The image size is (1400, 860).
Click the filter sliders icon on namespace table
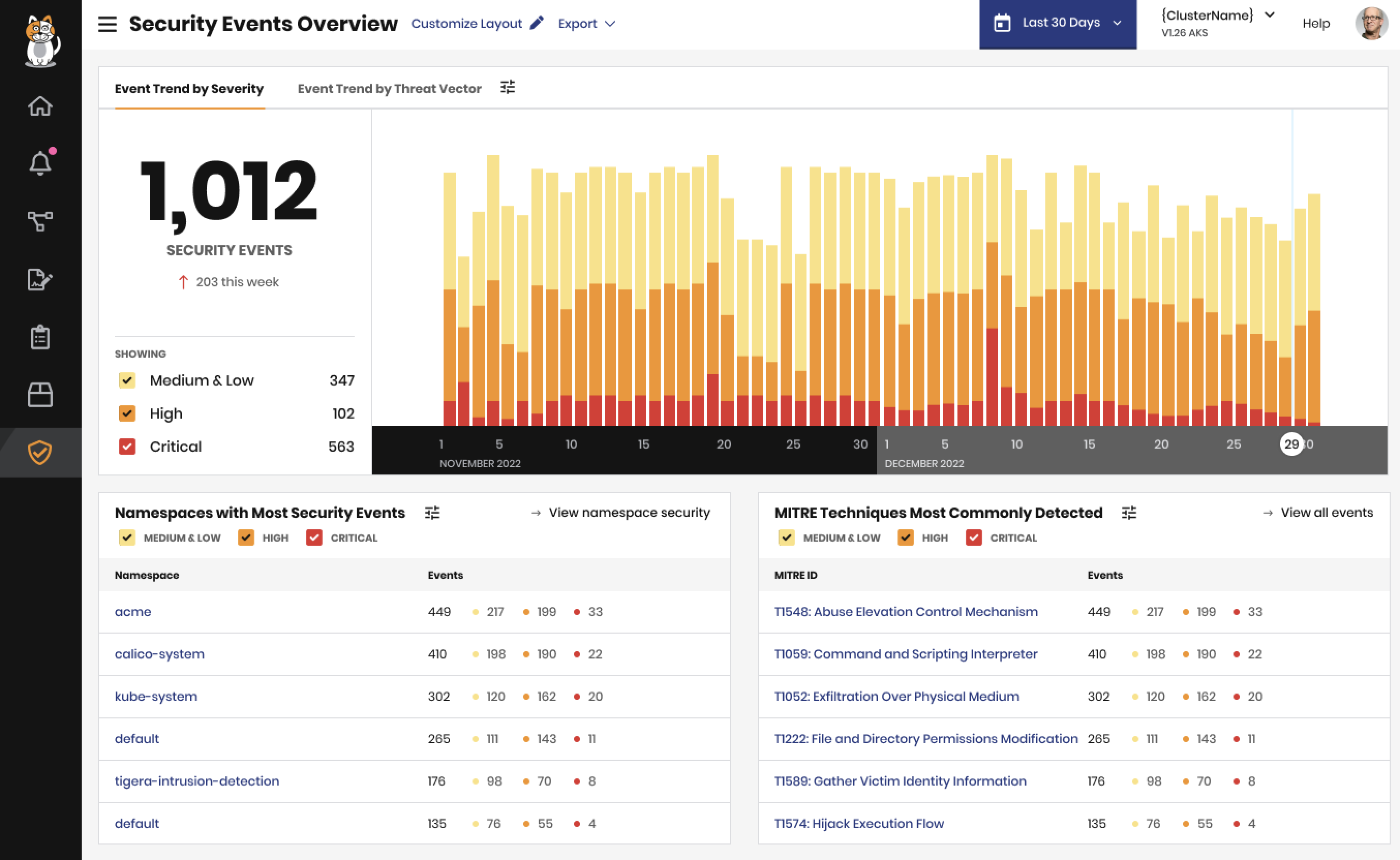[x=431, y=512]
